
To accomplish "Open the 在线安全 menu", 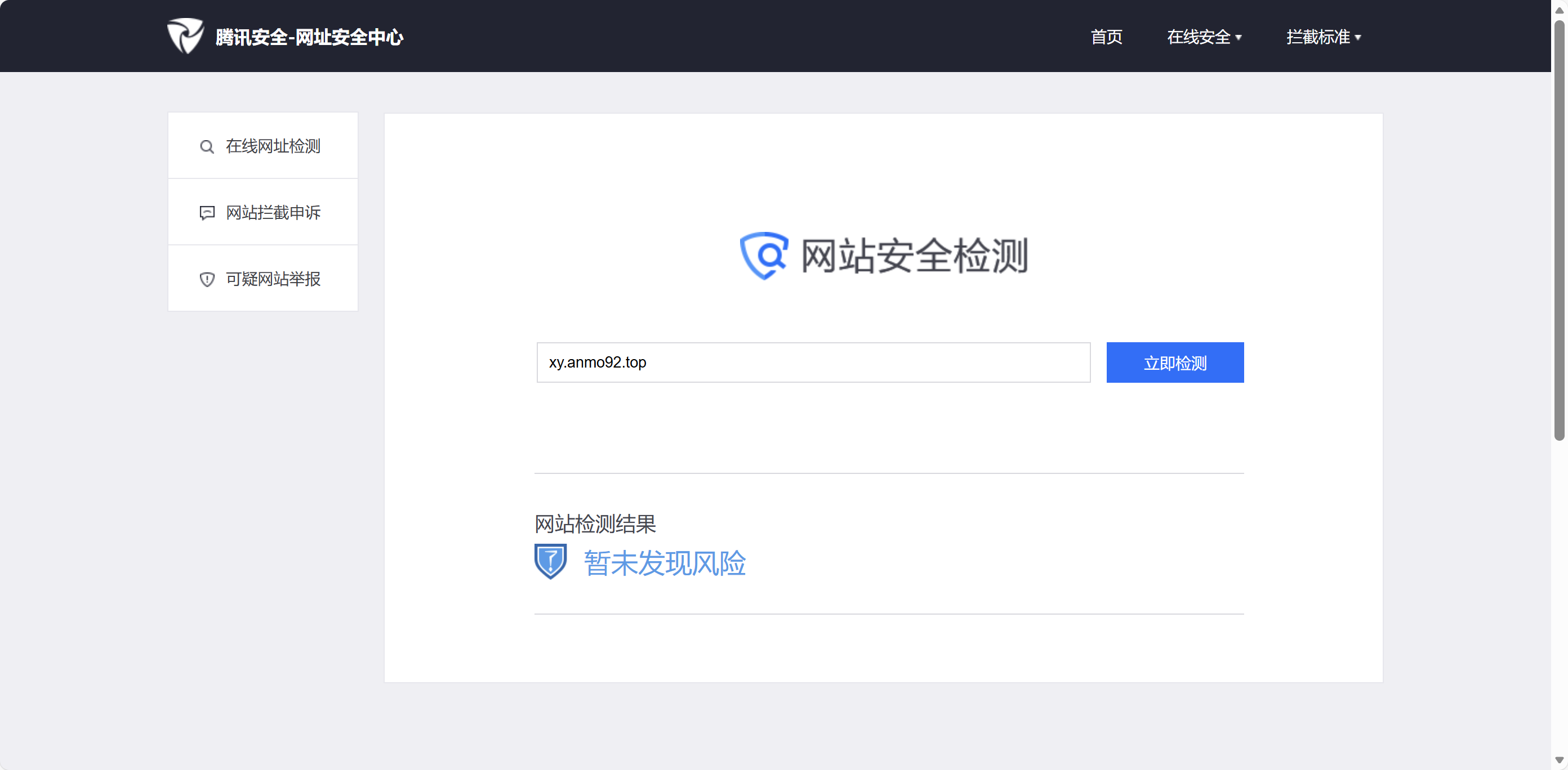I will pos(1199,37).
